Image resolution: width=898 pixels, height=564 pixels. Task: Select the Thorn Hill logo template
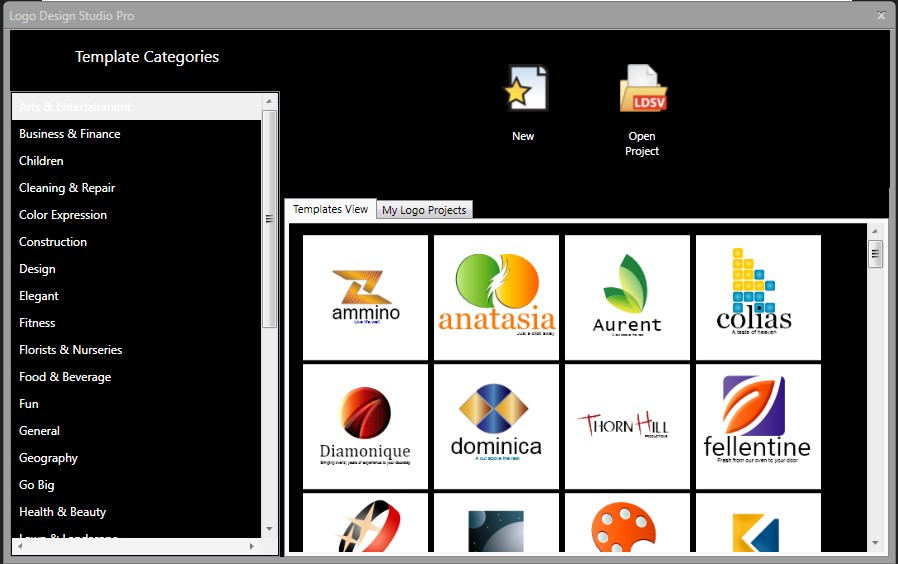[x=627, y=426]
